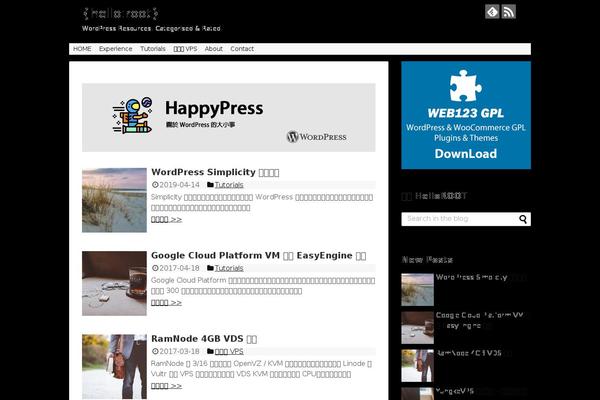Screen dimensions: 600x400
Task: Open the VPS menu item
Action: click(185, 49)
